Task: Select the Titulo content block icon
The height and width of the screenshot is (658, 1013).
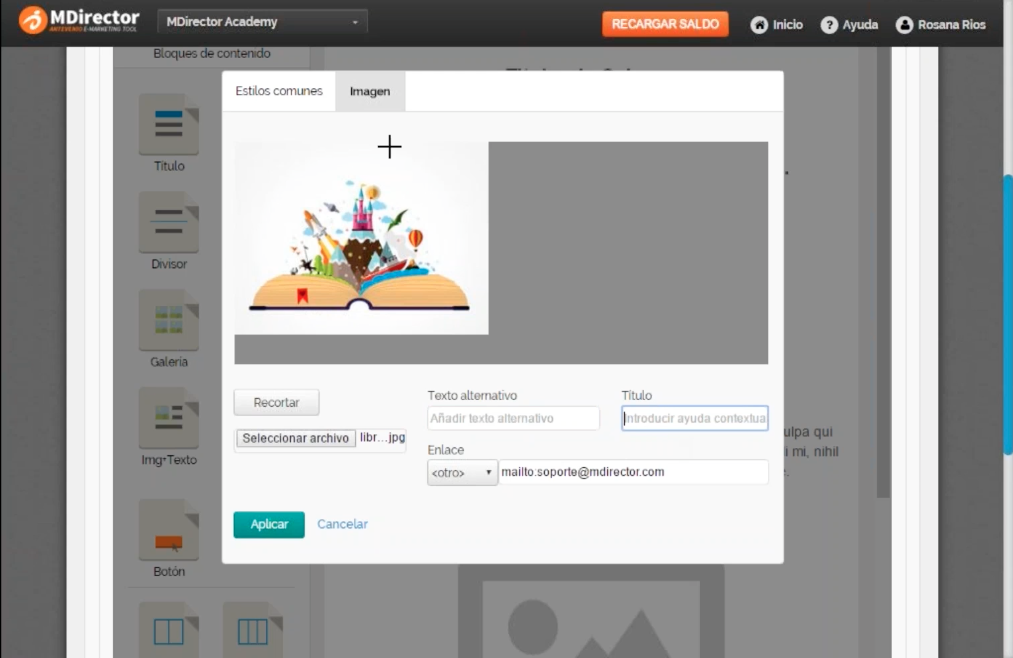Action: tap(169, 125)
